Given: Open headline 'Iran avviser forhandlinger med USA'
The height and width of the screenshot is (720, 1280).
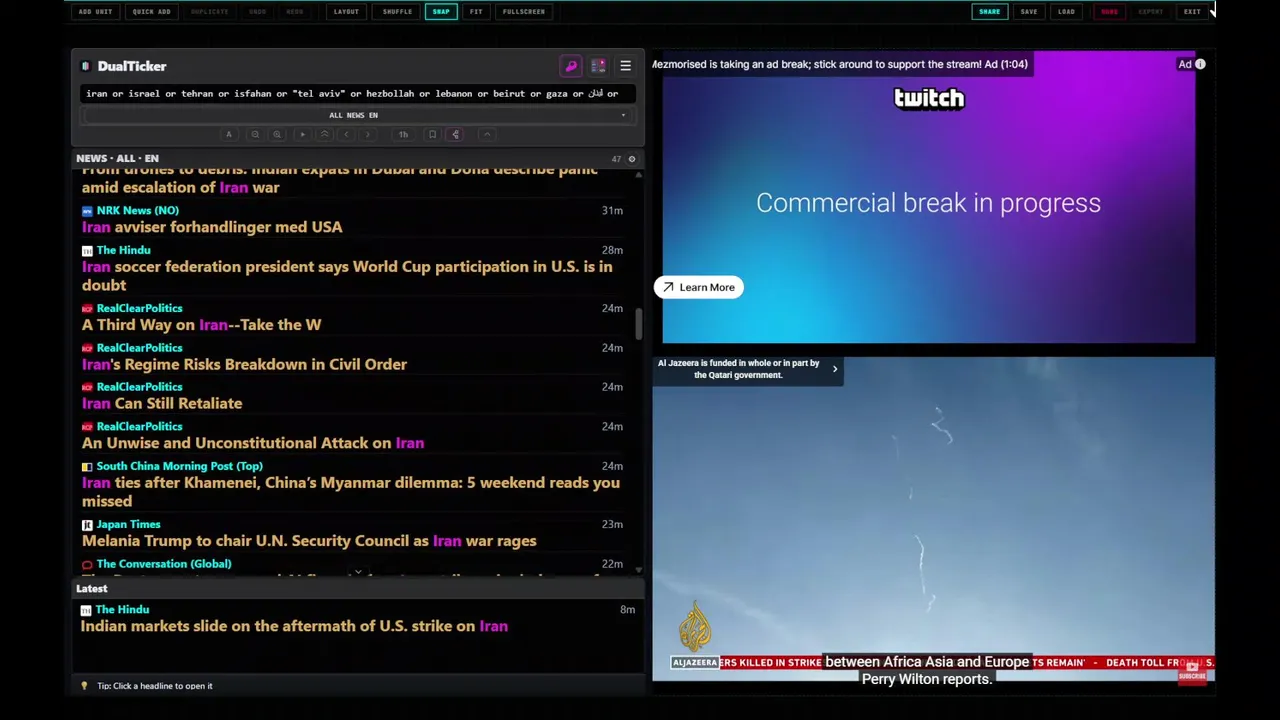Looking at the screenshot, I should tap(212, 227).
